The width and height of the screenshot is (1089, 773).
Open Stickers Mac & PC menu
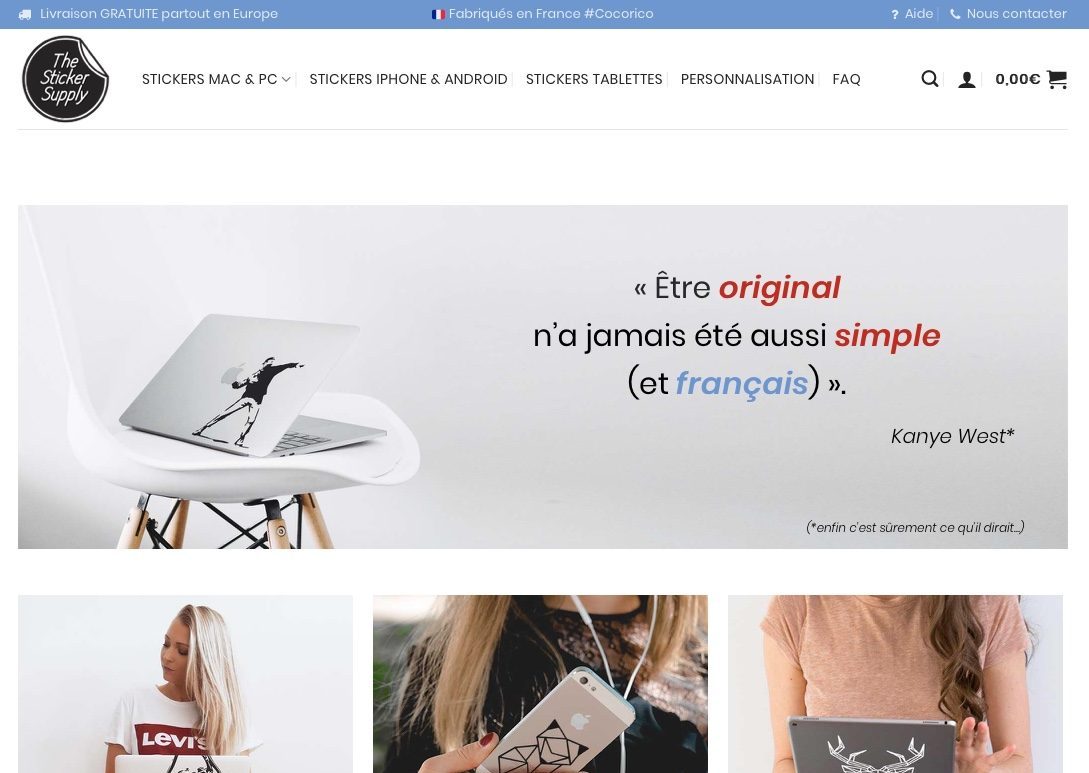click(210, 79)
